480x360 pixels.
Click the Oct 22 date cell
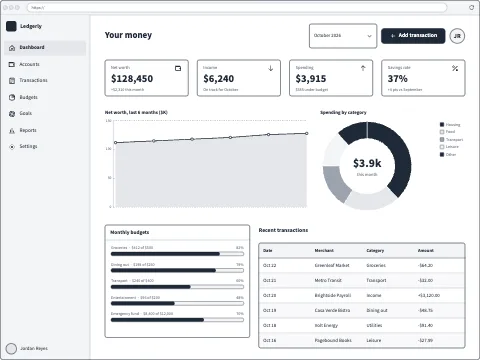click(x=269, y=265)
